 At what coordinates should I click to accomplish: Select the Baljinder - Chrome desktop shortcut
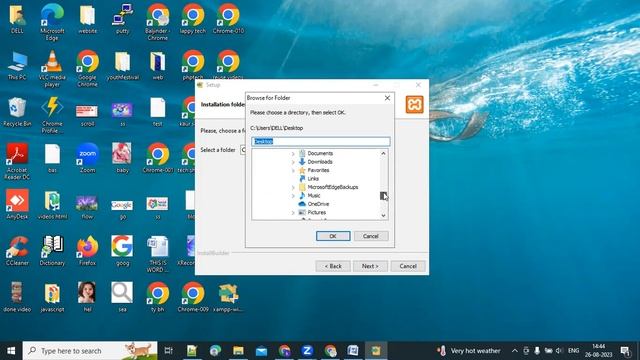(158, 22)
